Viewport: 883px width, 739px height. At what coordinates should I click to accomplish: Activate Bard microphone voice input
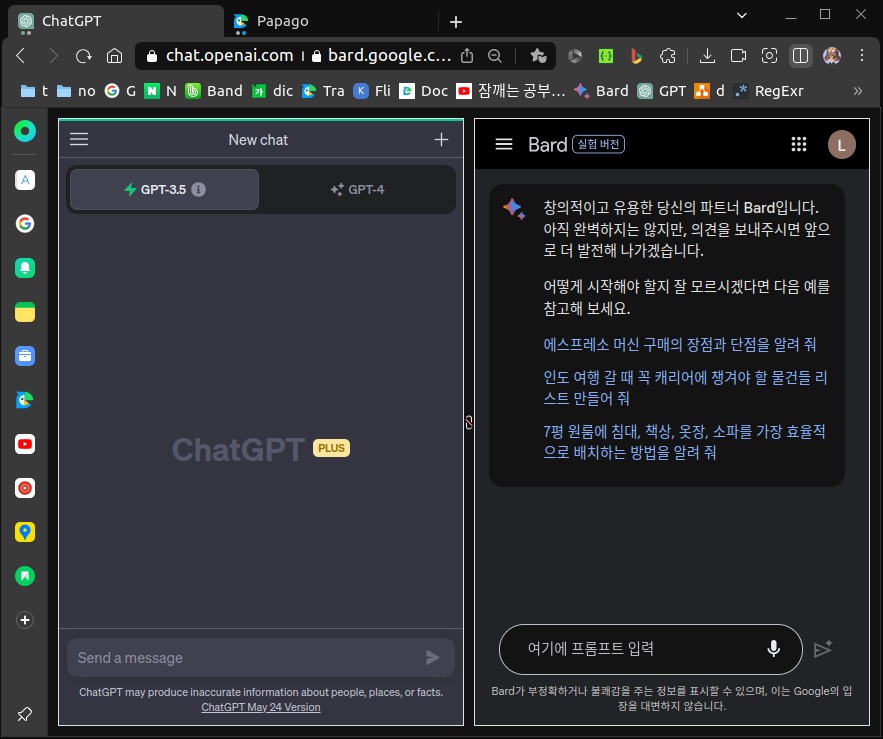tap(774, 648)
